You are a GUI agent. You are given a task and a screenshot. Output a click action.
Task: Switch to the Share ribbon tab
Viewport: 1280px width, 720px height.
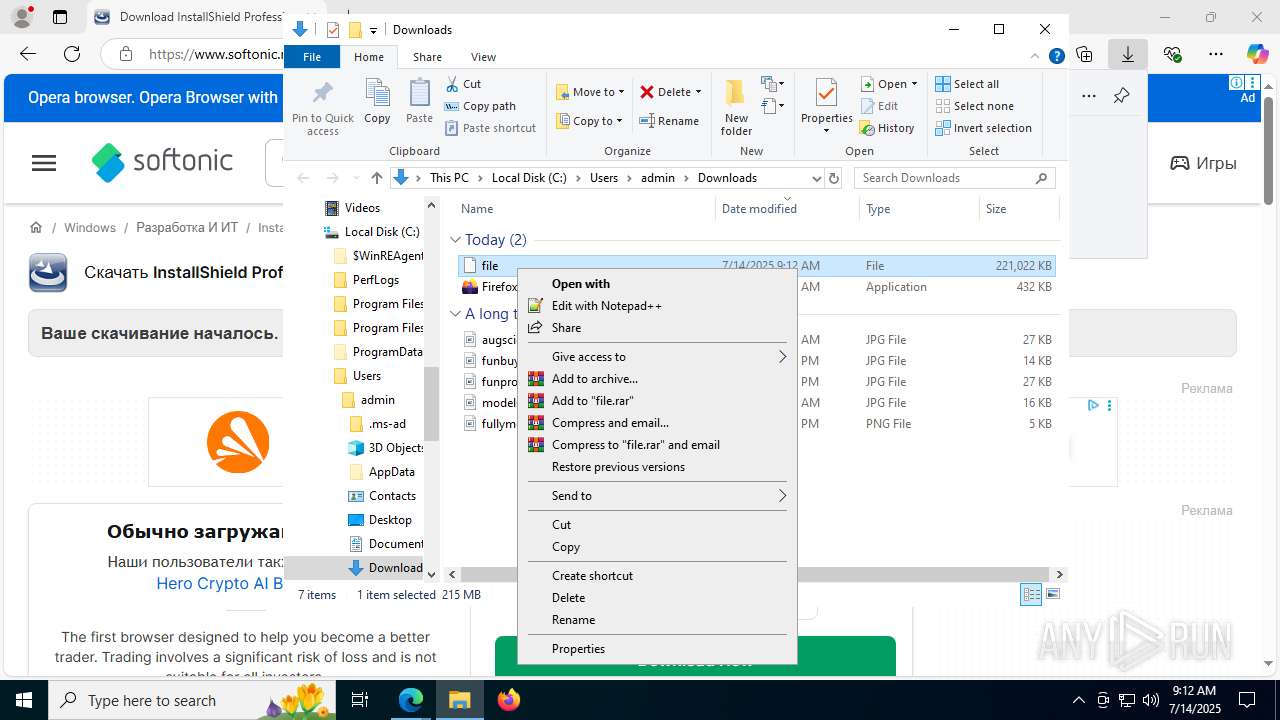(427, 57)
